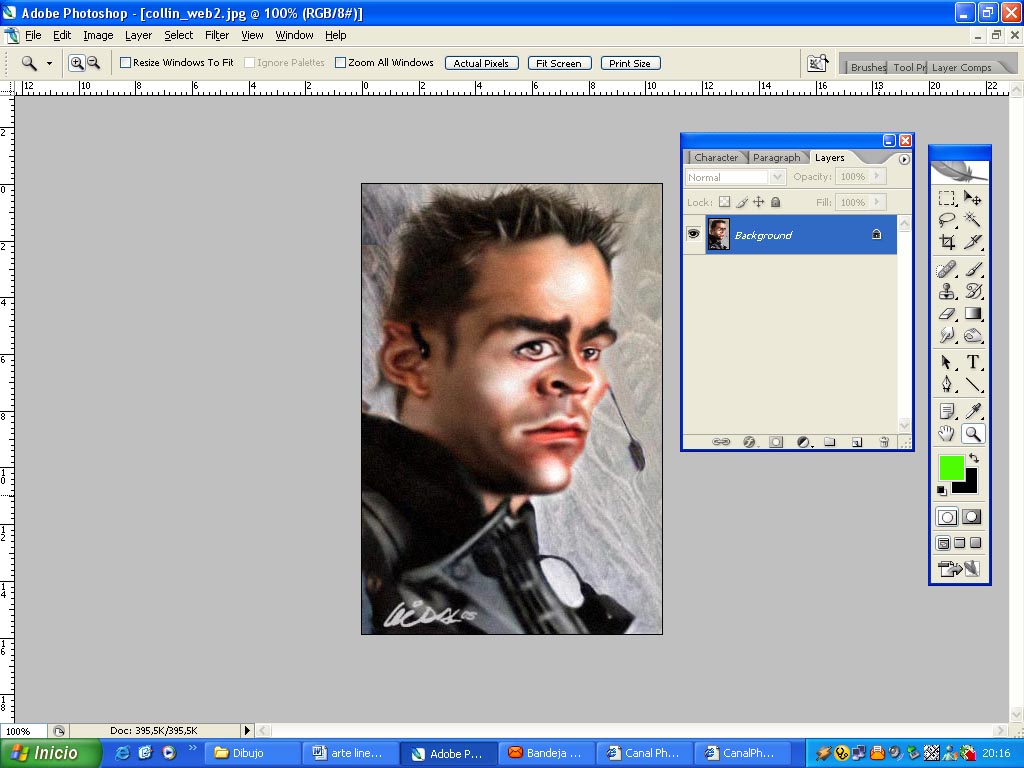Open the Fill slider arrow

(x=877, y=202)
